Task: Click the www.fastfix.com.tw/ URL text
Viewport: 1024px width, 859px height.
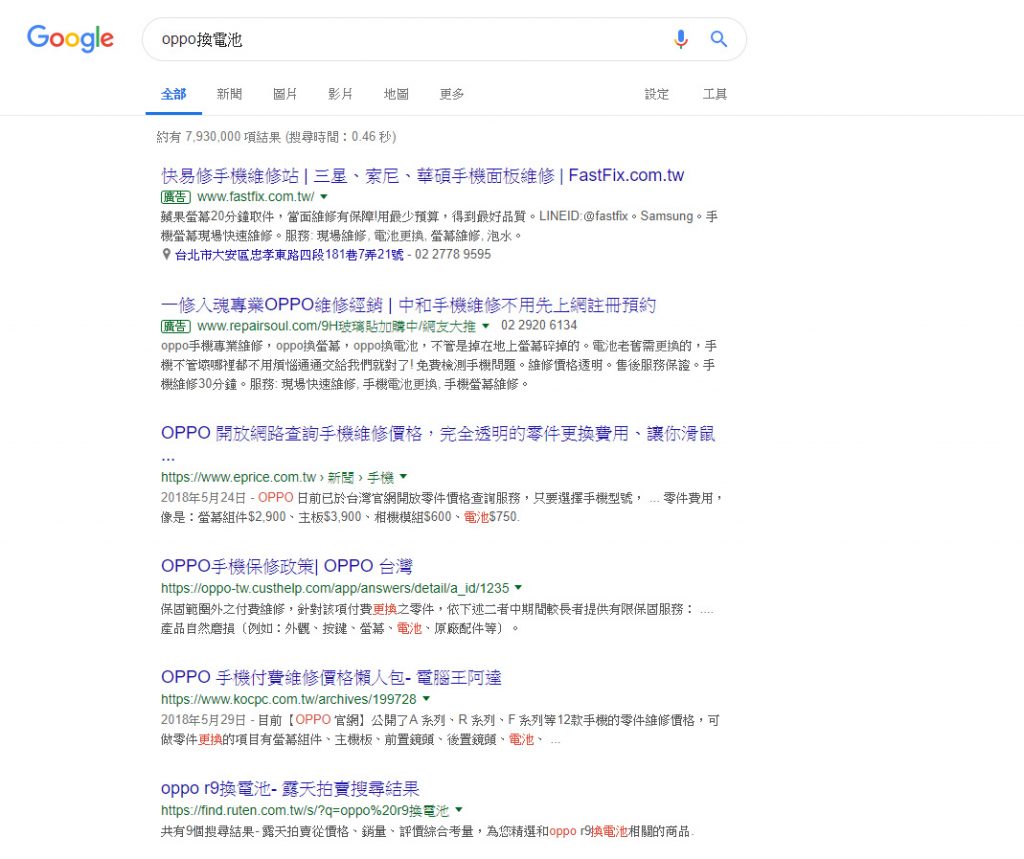Action: [x=255, y=197]
